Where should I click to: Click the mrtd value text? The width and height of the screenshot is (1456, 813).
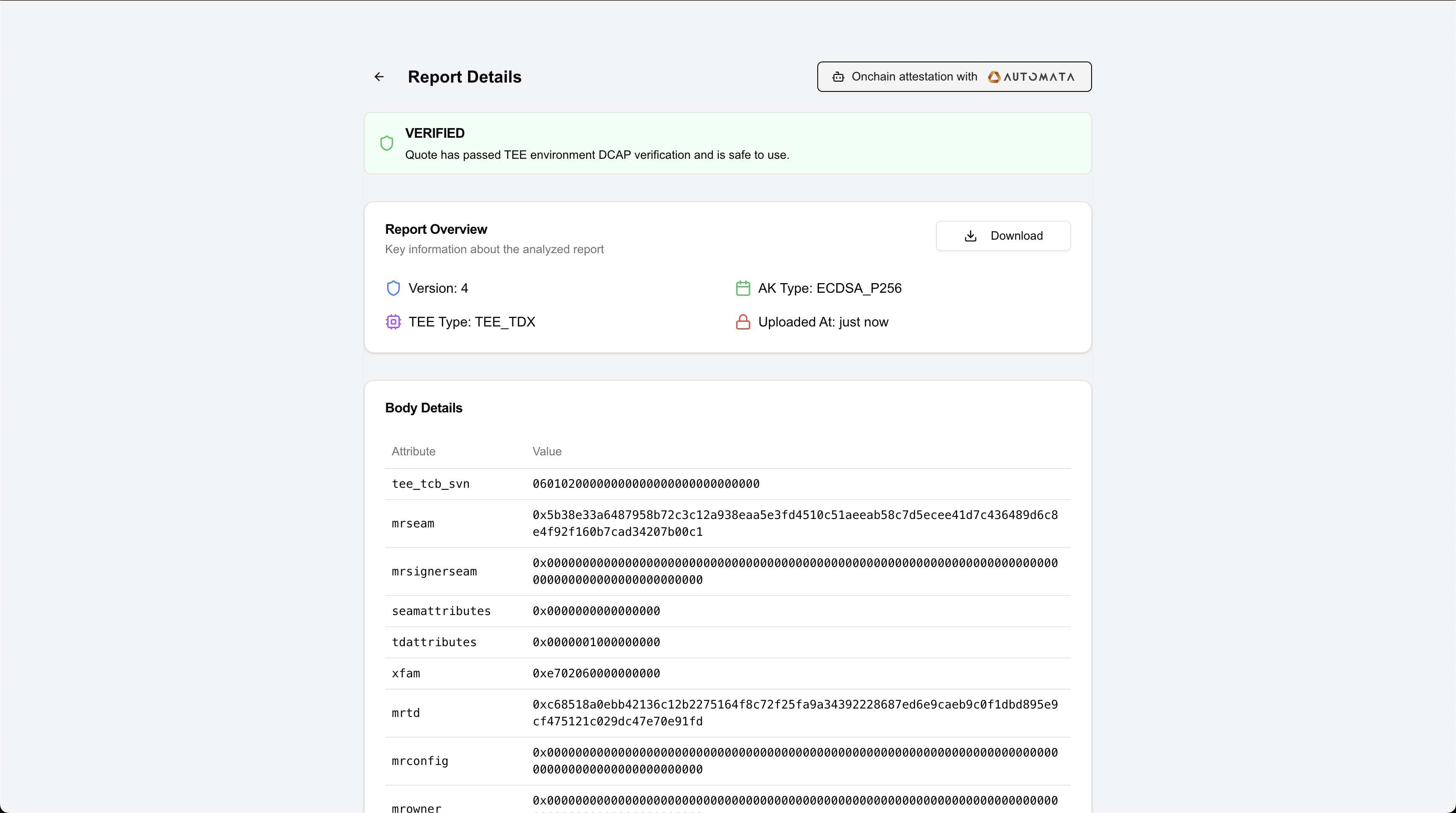795,712
